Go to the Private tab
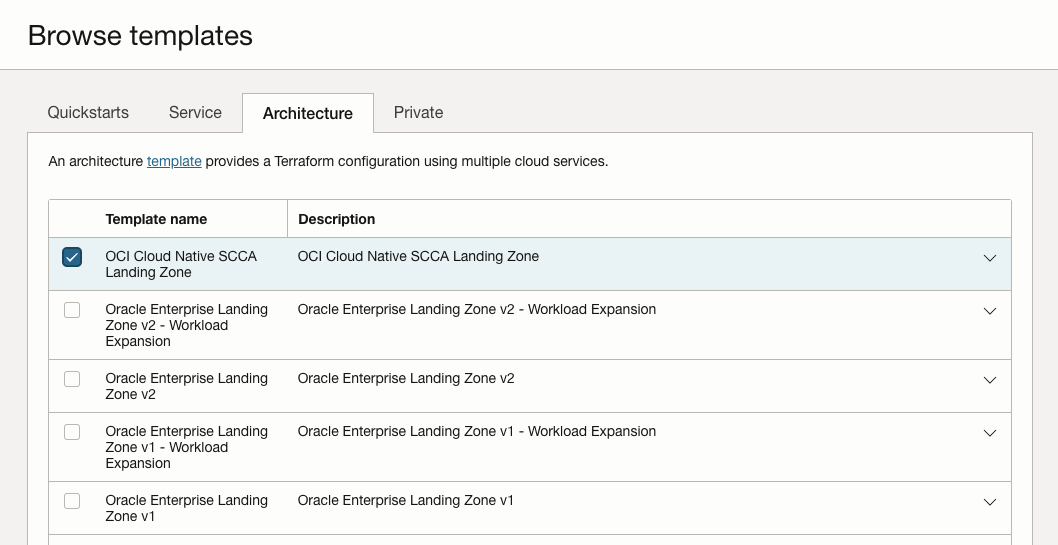 click(x=418, y=113)
